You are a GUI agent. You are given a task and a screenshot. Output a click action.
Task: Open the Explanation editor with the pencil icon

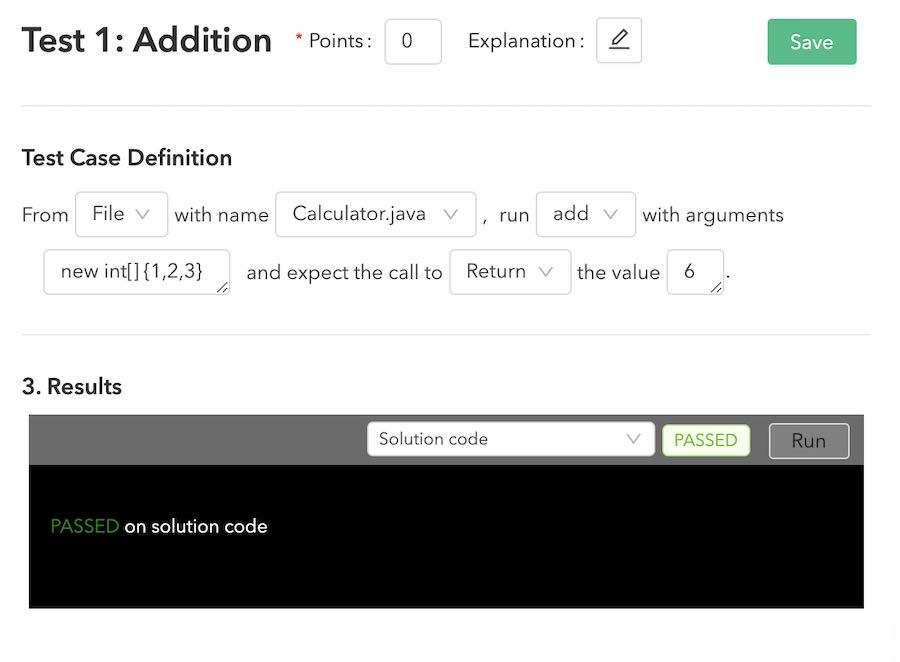pos(618,41)
